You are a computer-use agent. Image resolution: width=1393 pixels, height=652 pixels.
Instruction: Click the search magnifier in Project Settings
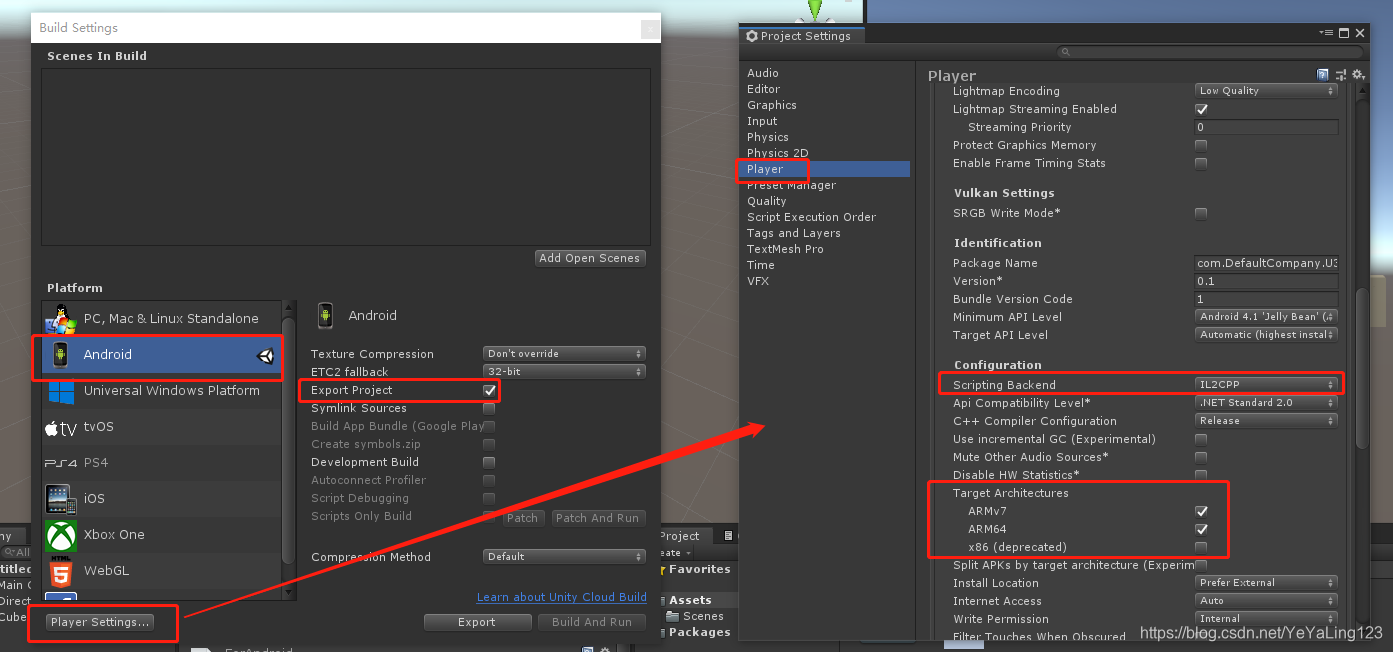(1067, 52)
